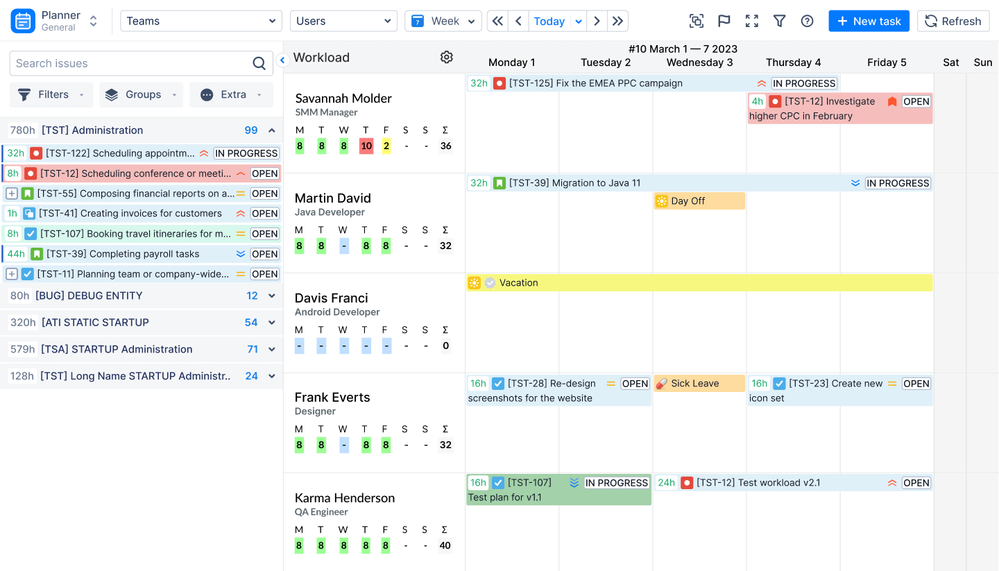Click Davis Franci's yellow Vacation bar
Screen dimensions: 999x571
(x=699, y=283)
